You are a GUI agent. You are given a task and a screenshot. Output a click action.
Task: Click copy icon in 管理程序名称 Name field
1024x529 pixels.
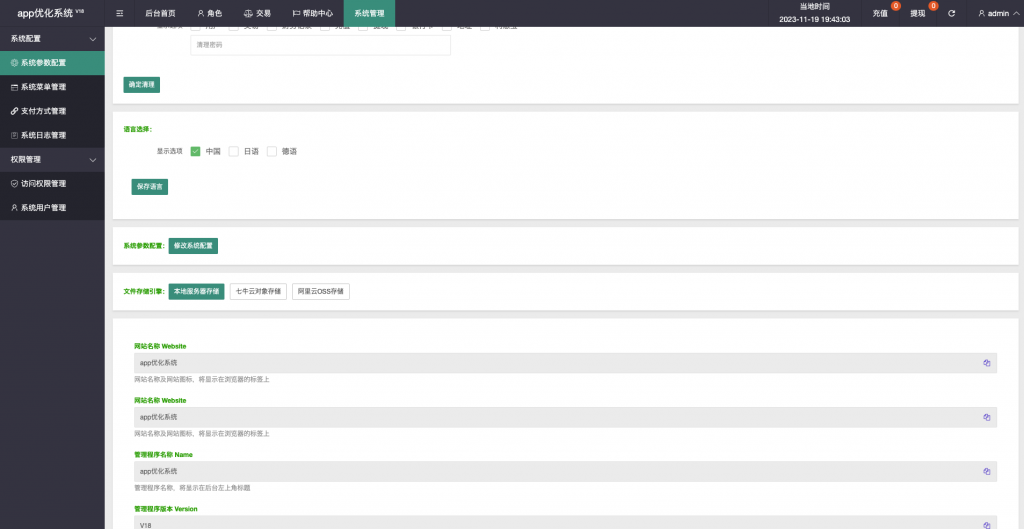pyautogui.click(x=985, y=471)
